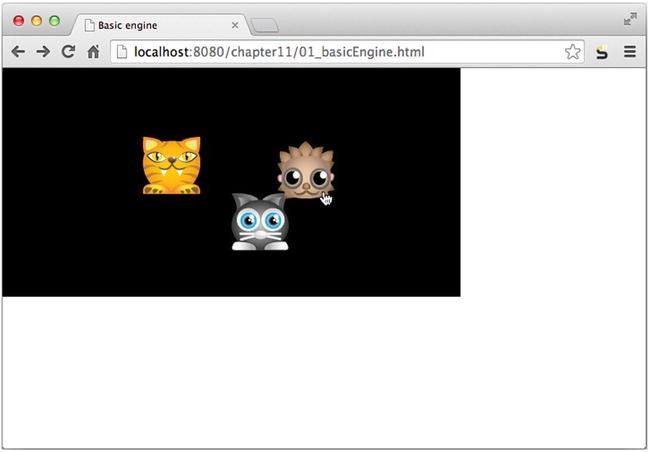Click the page document icon in the address bar

pos(121,52)
